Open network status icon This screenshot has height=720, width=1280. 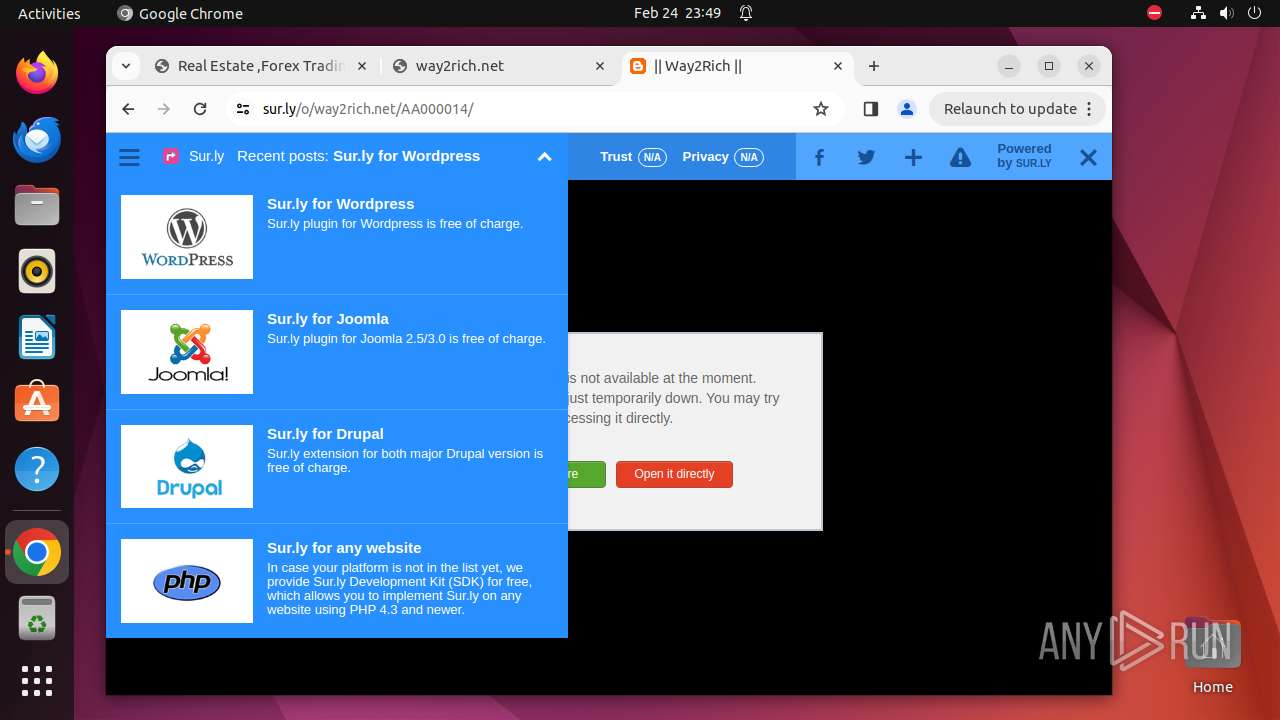1198,13
